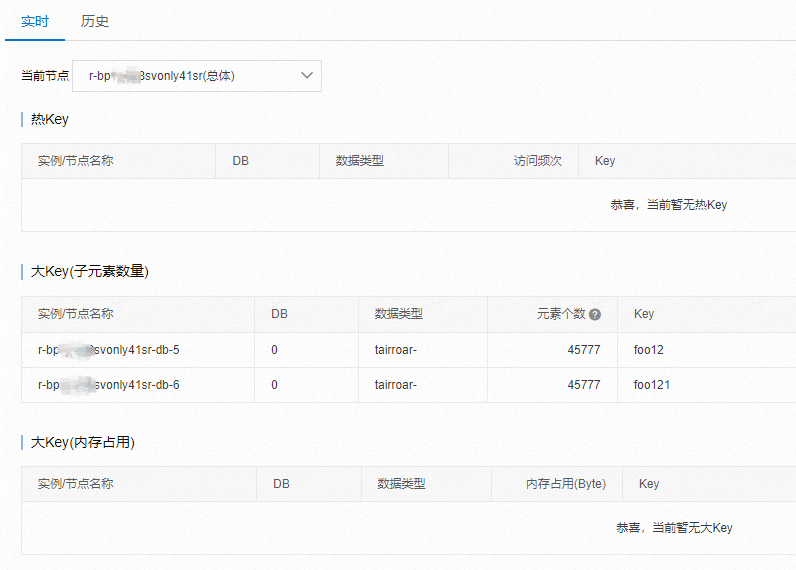Click tairroar- data type in db-5 row

pos(396,350)
